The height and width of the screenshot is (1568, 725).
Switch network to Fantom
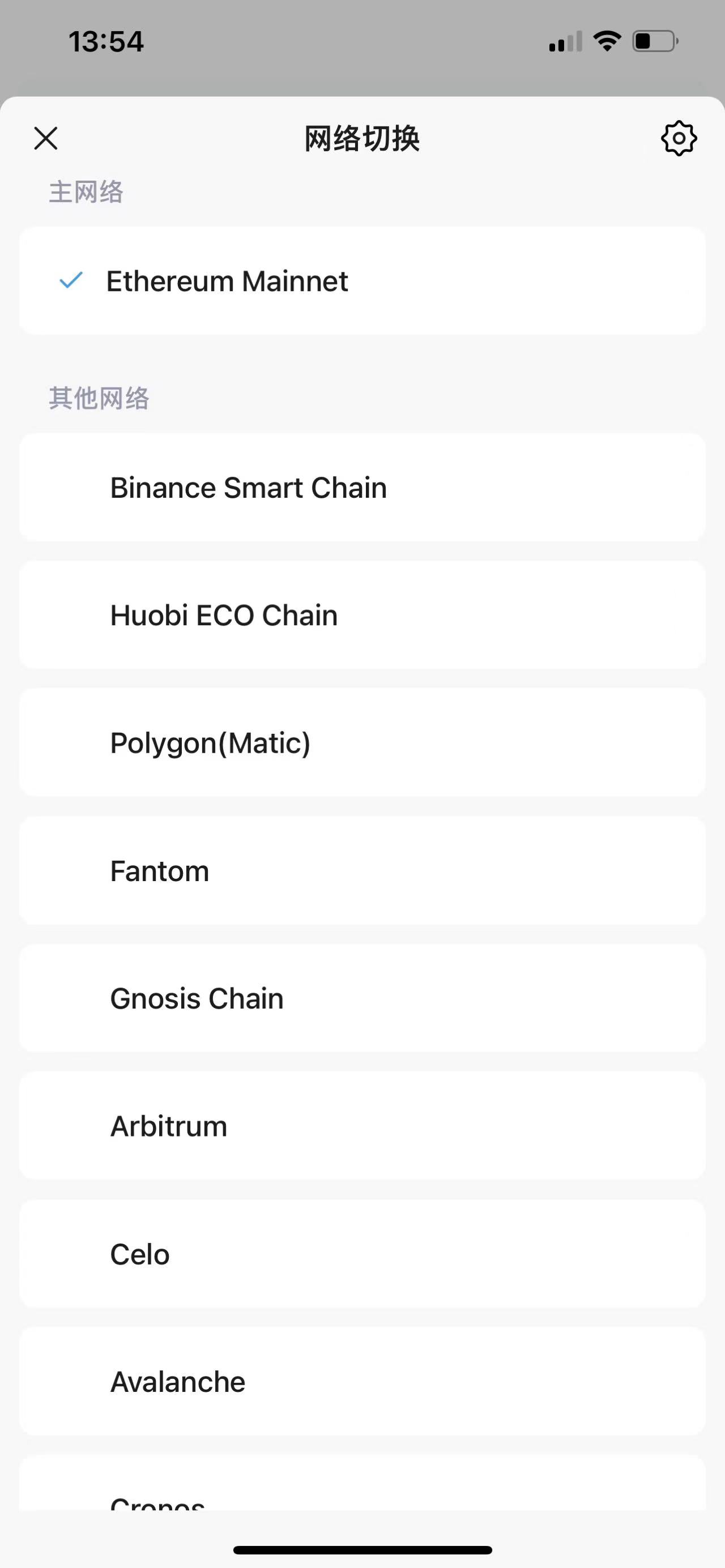tap(362, 870)
